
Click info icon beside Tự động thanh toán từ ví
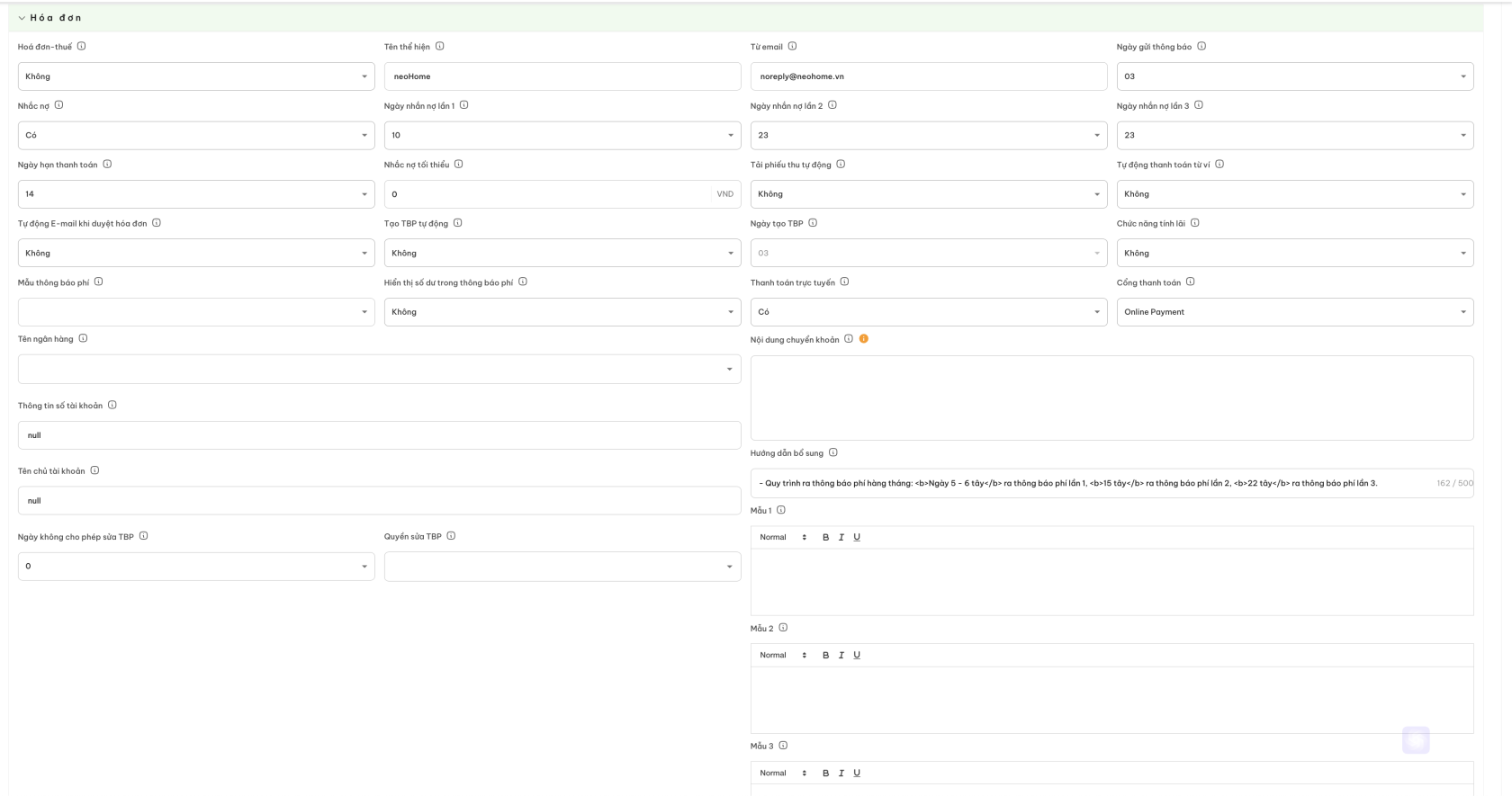coord(1219,164)
